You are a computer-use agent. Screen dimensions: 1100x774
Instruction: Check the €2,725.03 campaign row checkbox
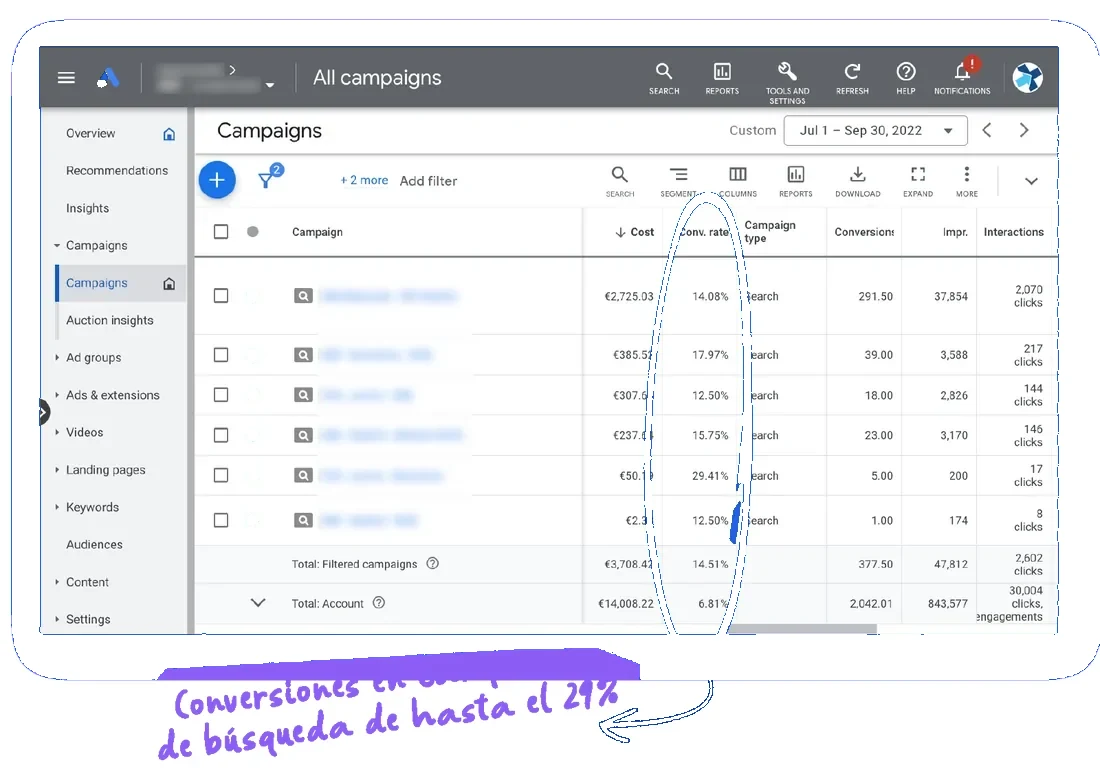pyautogui.click(x=221, y=295)
